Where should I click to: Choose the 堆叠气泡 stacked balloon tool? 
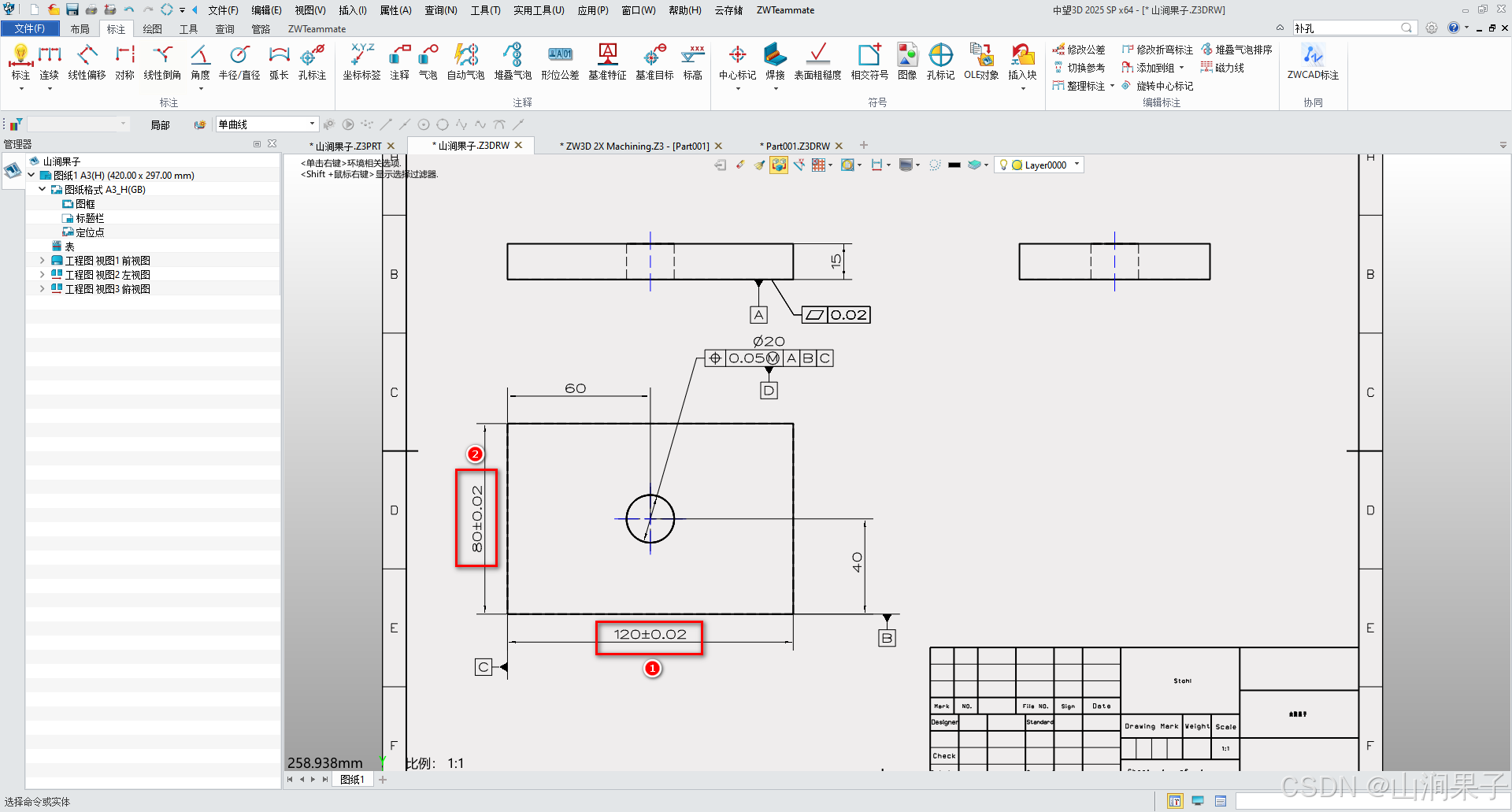coord(513,62)
